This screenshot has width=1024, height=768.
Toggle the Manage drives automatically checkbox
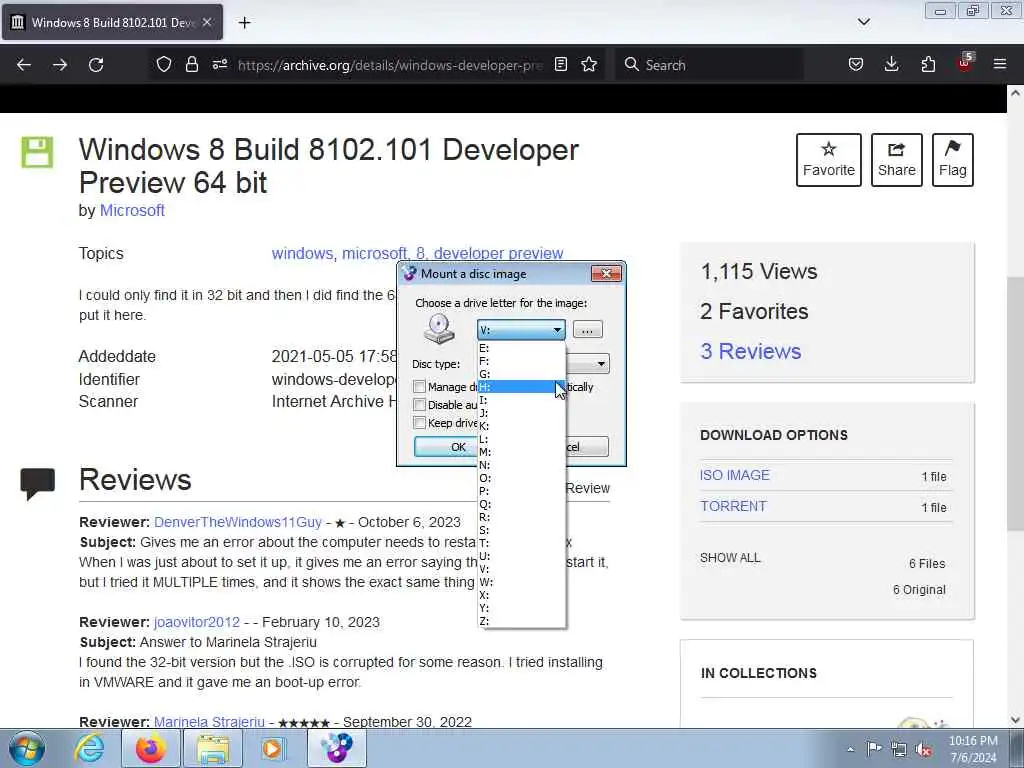(419, 387)
